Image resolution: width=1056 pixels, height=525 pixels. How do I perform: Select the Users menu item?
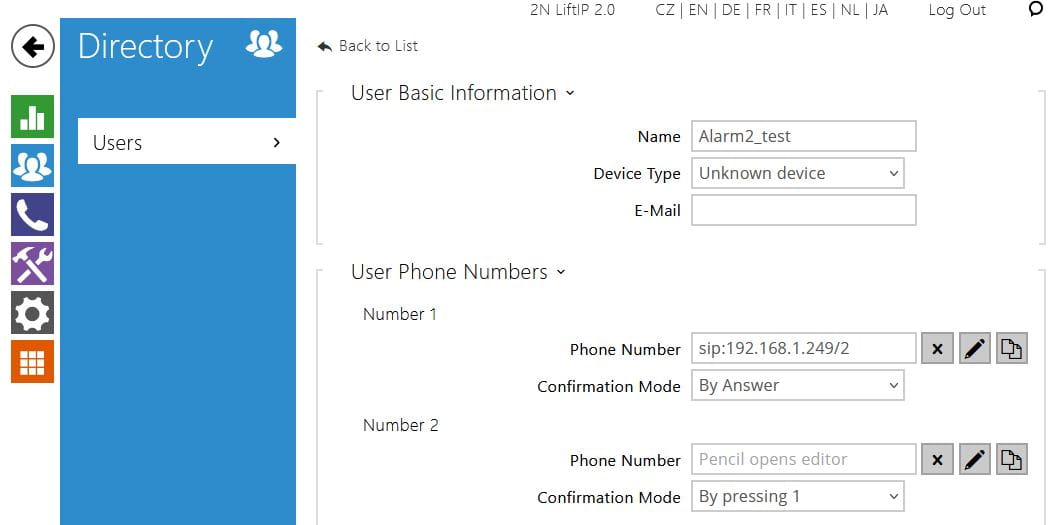(187, 141)
